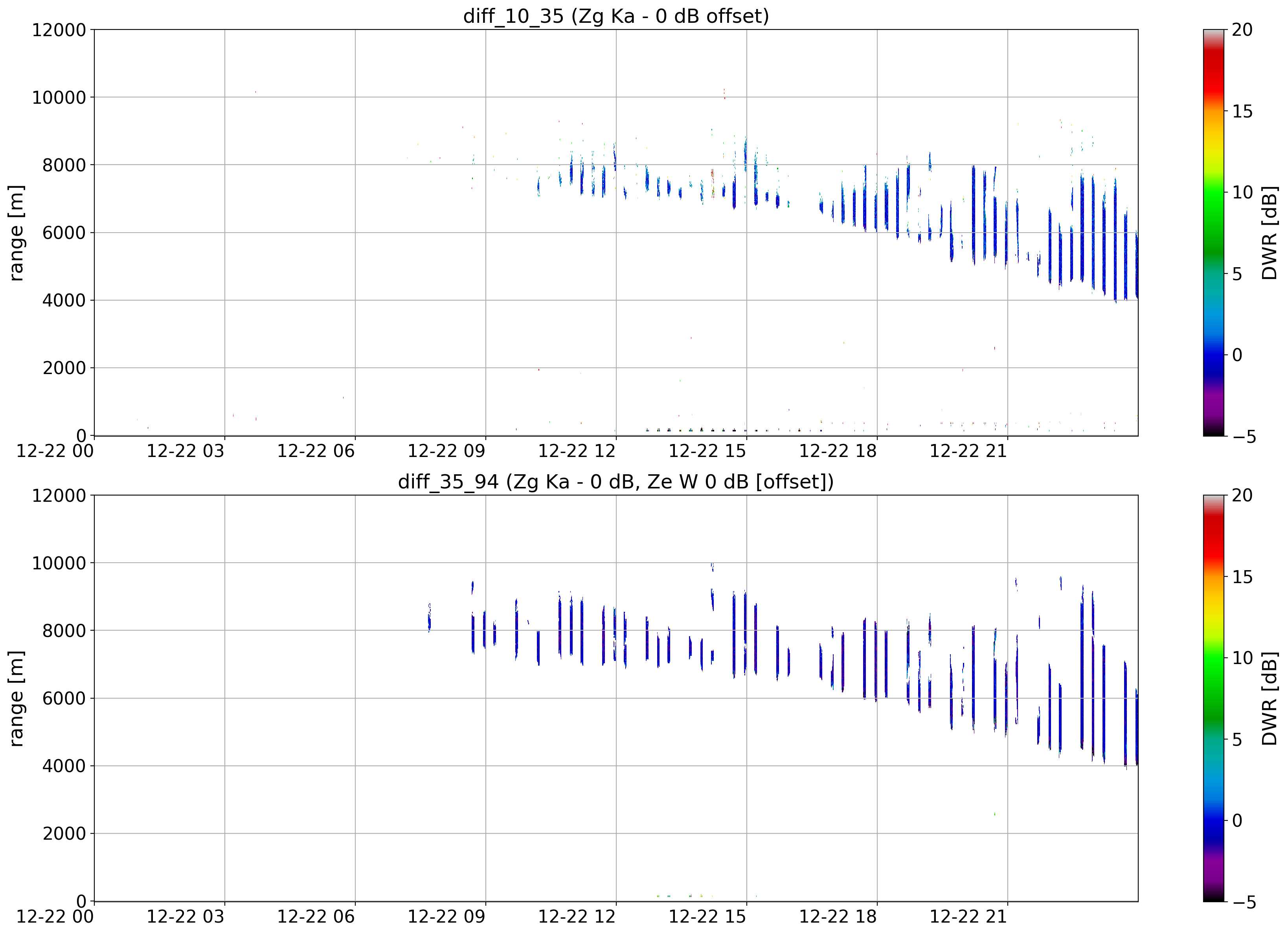Select 'range [m]' label of diff_35_94 plot
Screen dimensions: 1288x934
click(17, 698)
